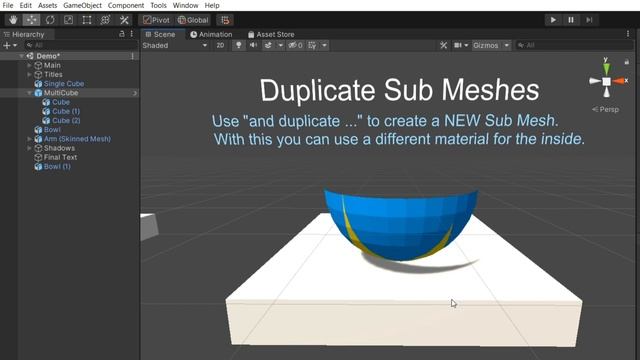
Task: Open the Shaded draw mode dropdown
Action: tap(175, 45)
